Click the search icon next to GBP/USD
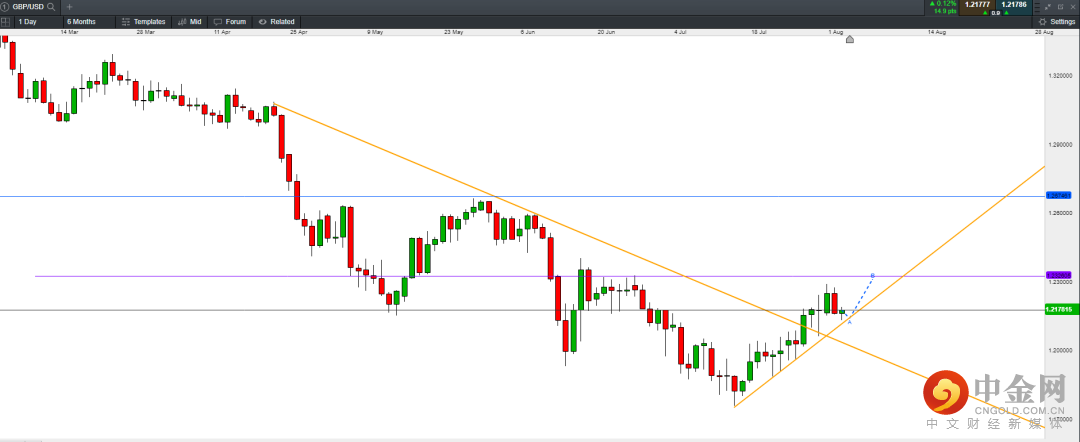 pyautogui.click(x=51, y=6)
